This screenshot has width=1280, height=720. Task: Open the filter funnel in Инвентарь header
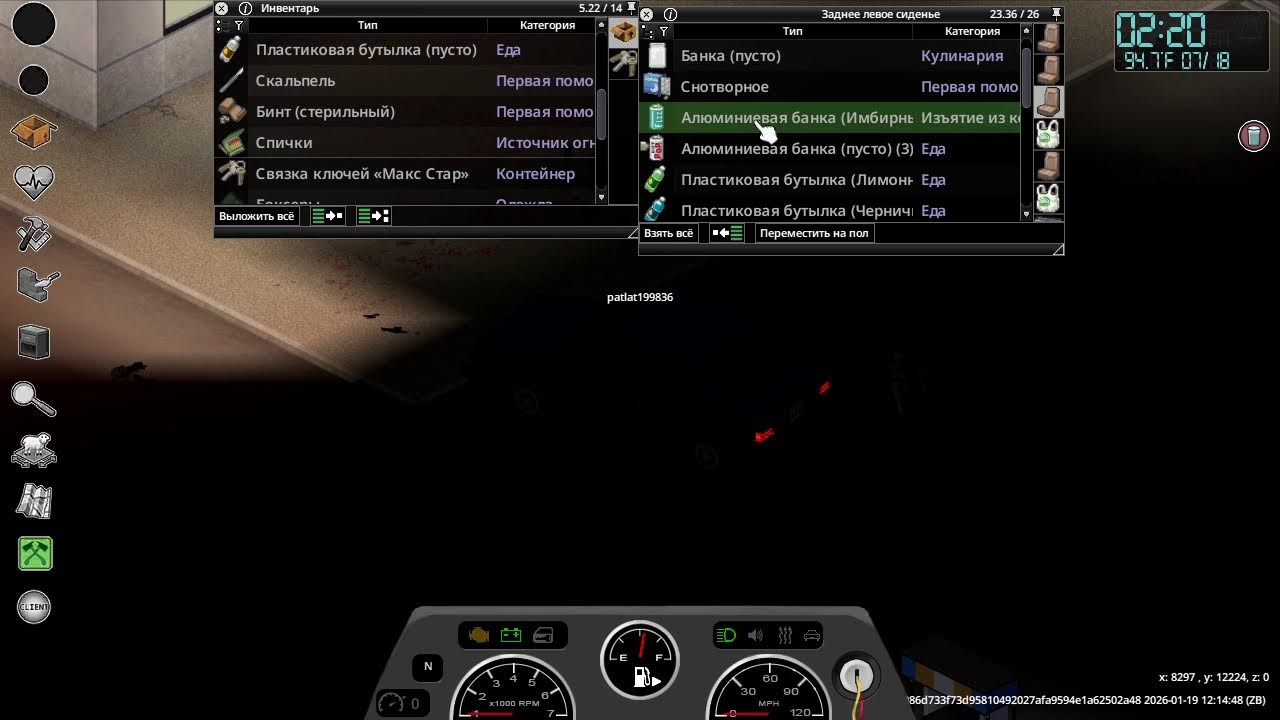click(238, 25)
